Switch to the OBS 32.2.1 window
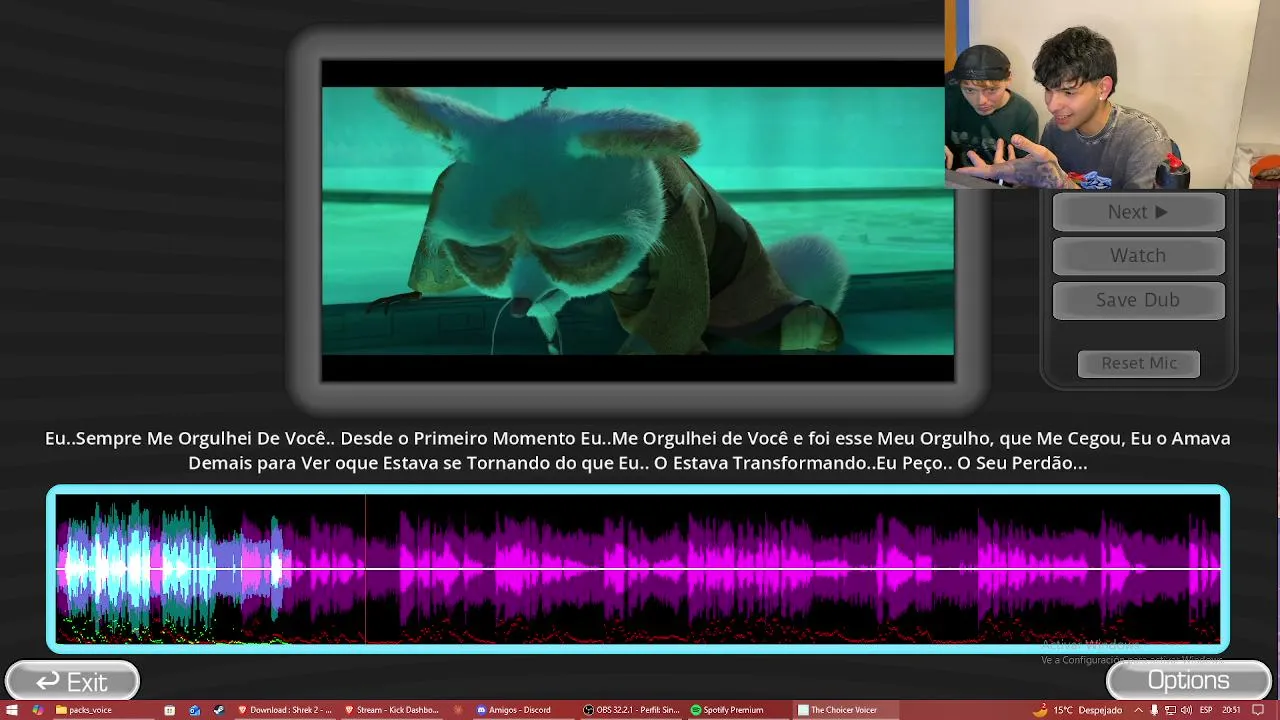Image resolution: width=1280 pixels, height=720 pixels. 632,710
